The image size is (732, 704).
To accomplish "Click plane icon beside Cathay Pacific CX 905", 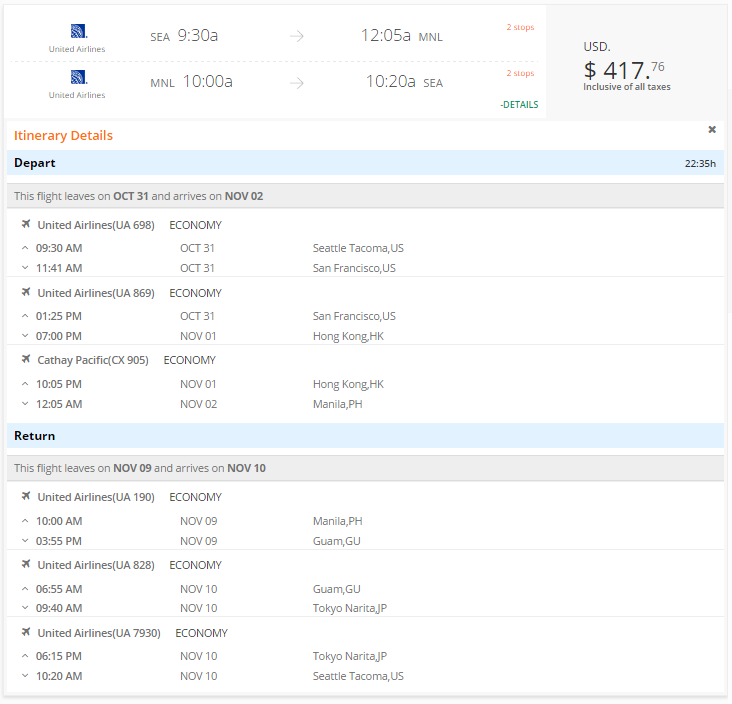I will pos(26,359).
